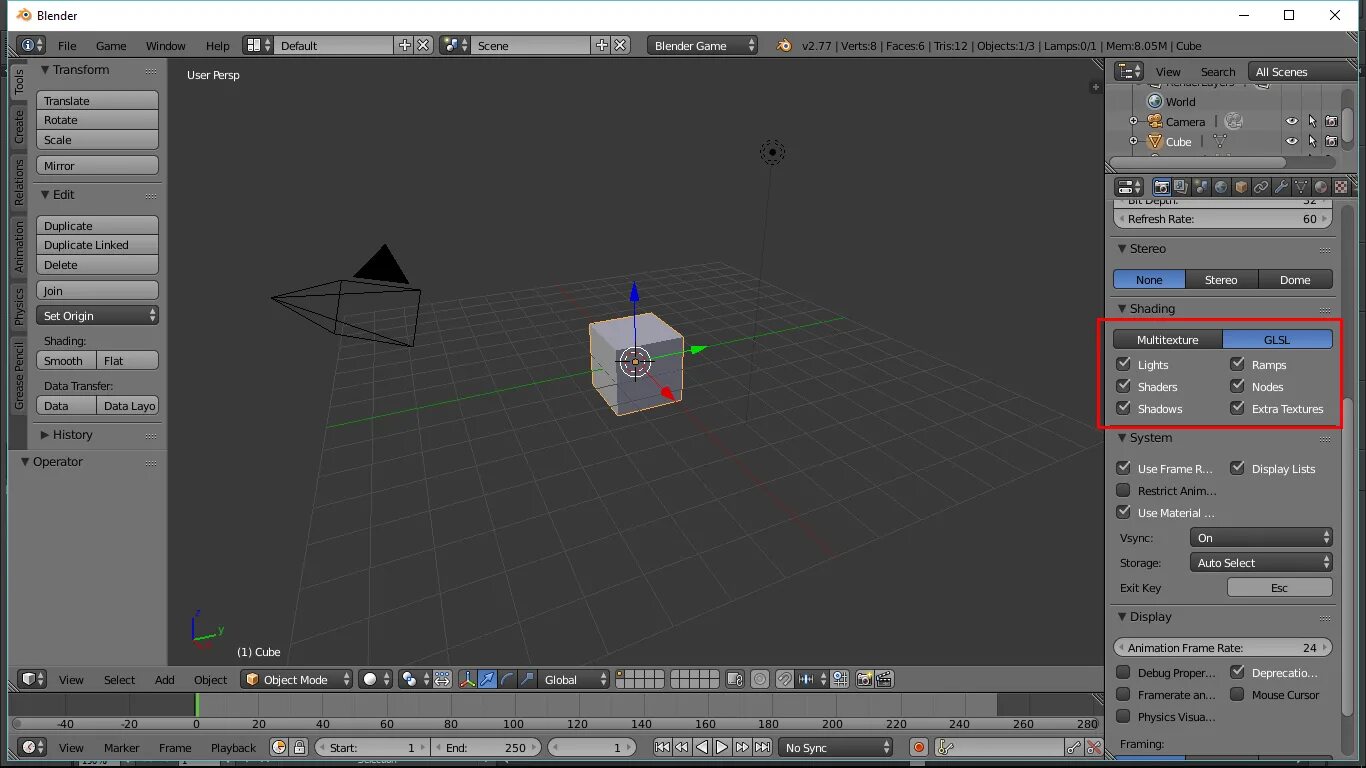
Task: Open the Set Origin dropdown
Action: (97, 315)
